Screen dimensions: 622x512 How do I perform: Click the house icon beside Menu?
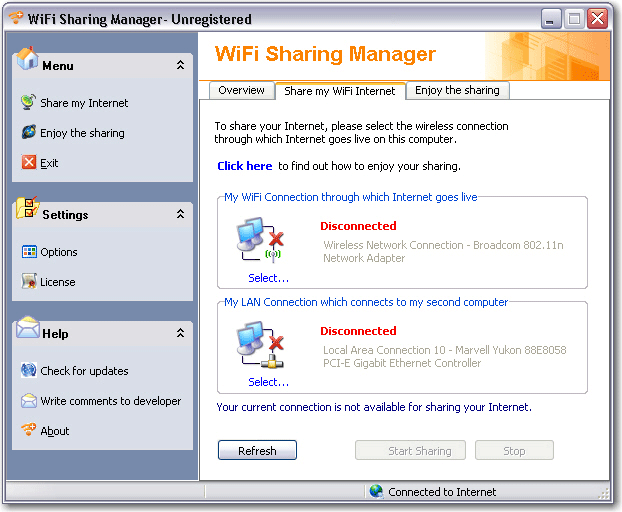(x=27, y=59)
